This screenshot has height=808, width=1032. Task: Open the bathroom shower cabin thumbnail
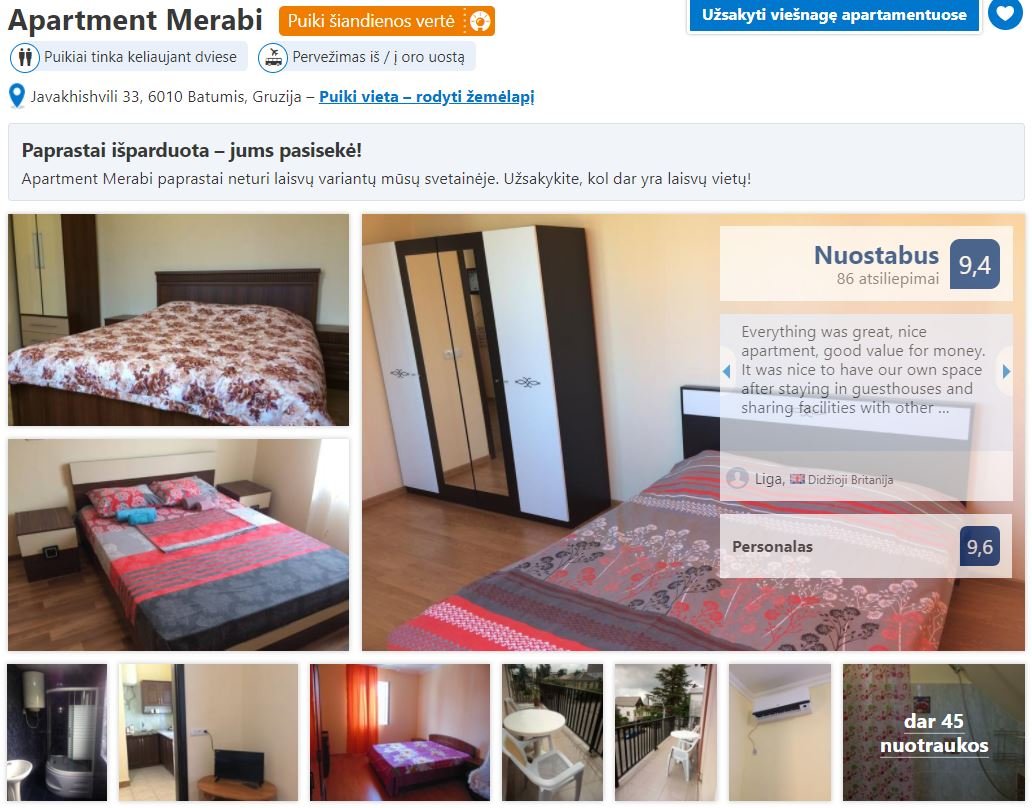click(x=57, y=732)
